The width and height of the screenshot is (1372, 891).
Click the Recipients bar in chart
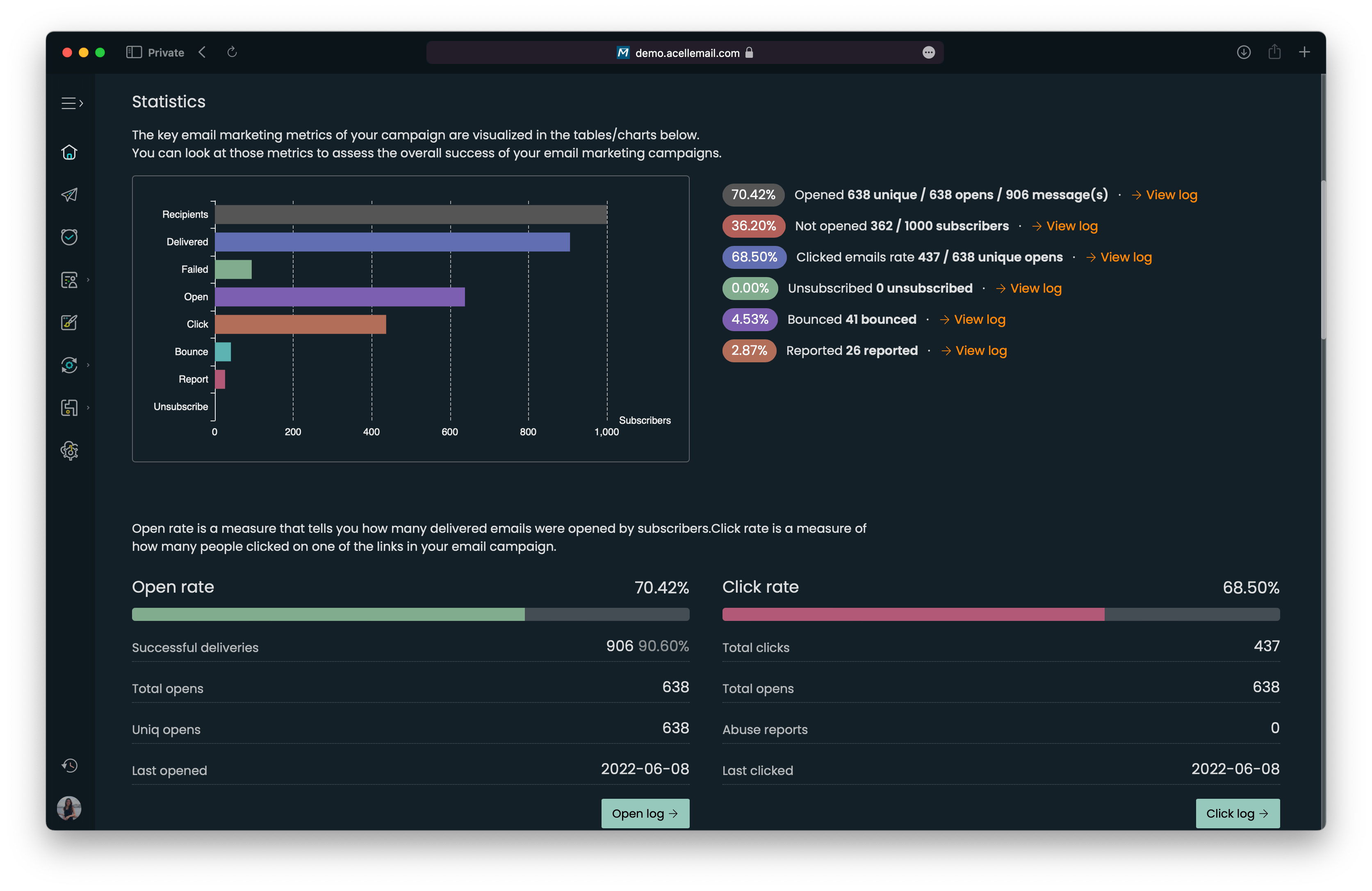(x=411, y=214)
